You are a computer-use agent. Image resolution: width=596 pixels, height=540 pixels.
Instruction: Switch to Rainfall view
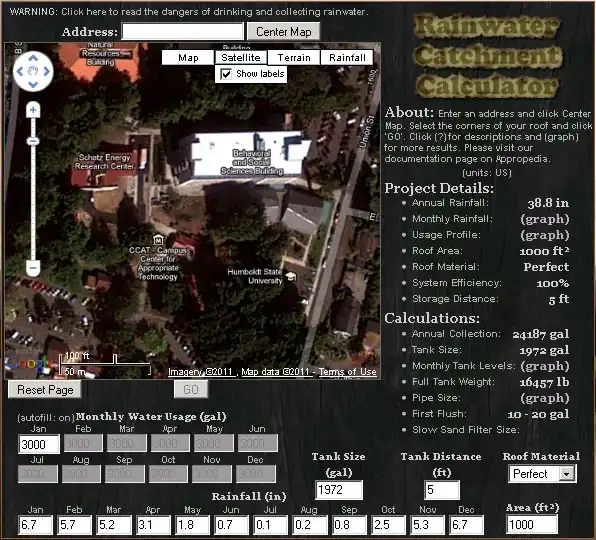(x=347, y=58)
